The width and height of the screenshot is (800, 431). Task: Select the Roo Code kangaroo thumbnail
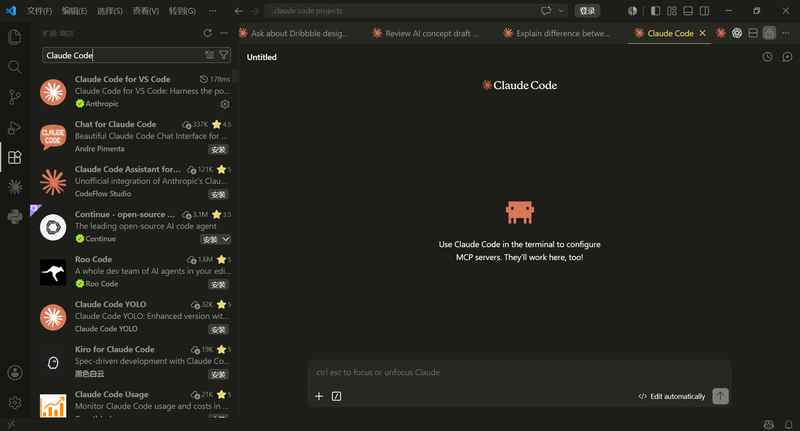coord(53,272)
